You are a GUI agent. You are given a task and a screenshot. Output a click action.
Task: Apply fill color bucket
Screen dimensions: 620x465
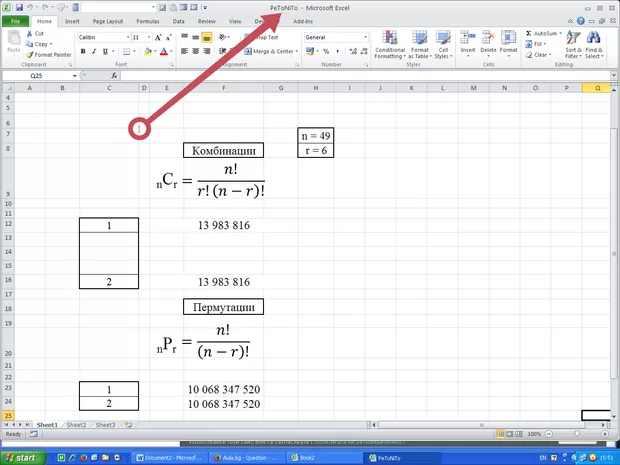click(x=148, y=51)
